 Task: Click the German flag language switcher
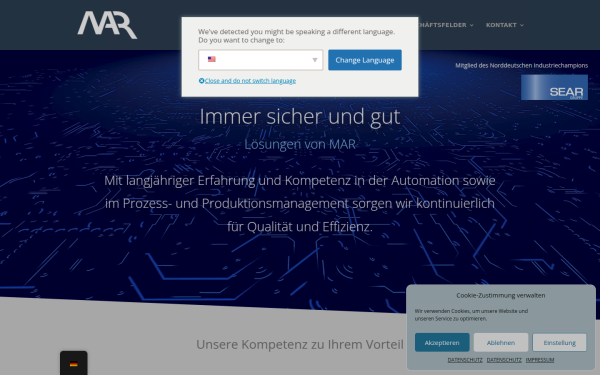(74, 364)
